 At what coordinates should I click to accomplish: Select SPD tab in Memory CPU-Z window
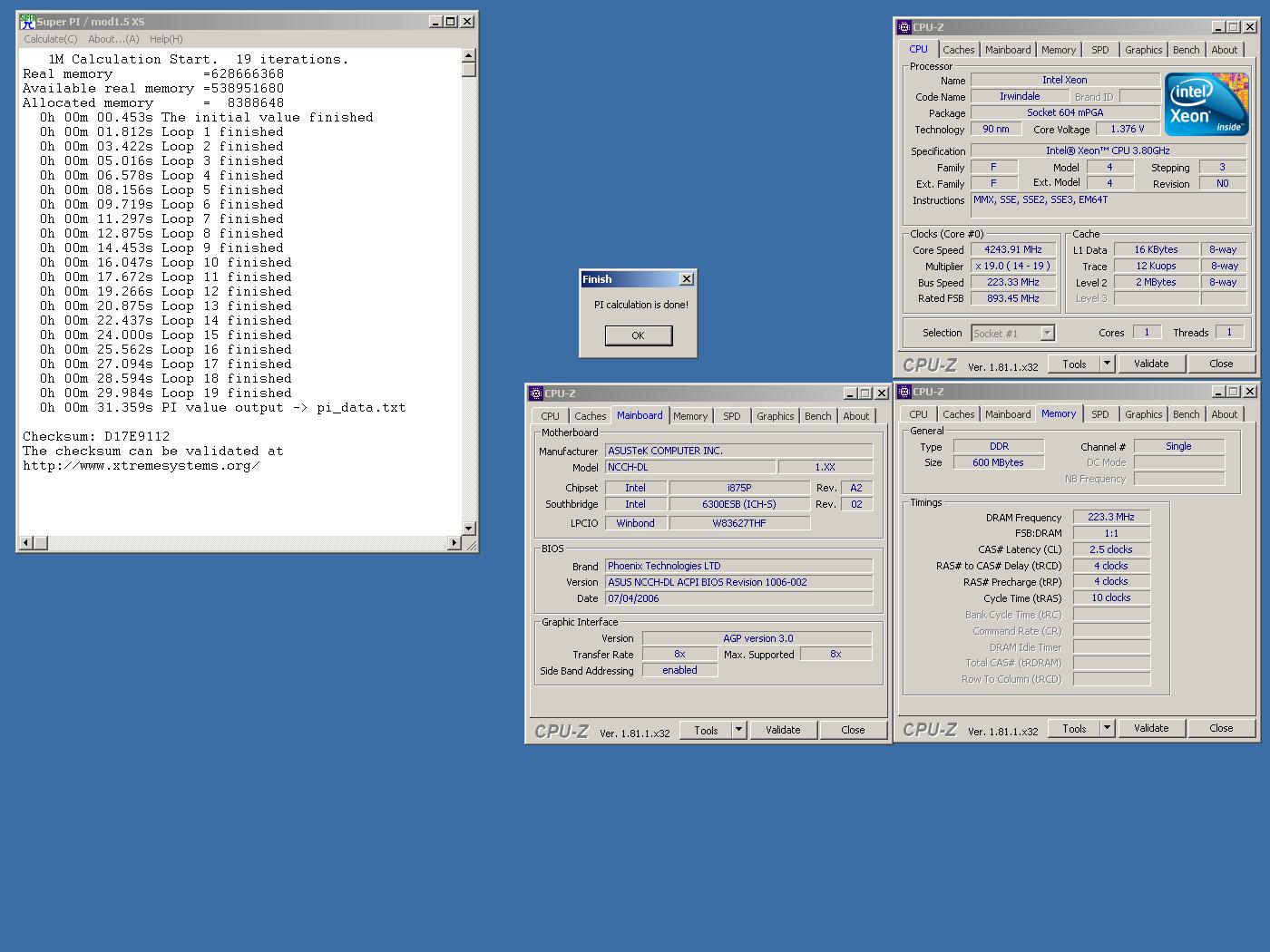click(x=1100, y=414)
